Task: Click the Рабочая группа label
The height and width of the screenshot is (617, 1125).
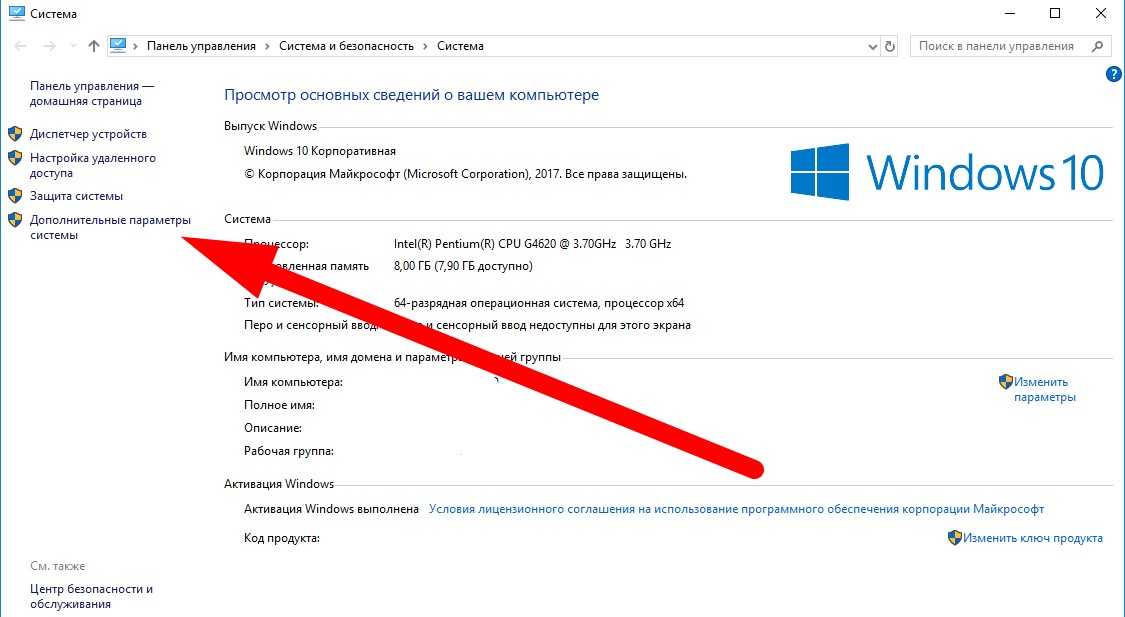Action: point(288,451)
